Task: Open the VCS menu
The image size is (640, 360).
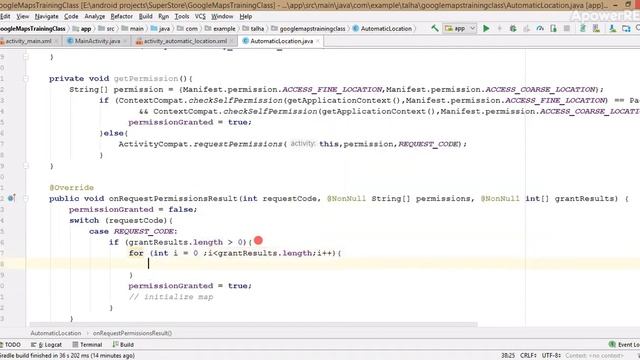Action: [x=200, y=16]
